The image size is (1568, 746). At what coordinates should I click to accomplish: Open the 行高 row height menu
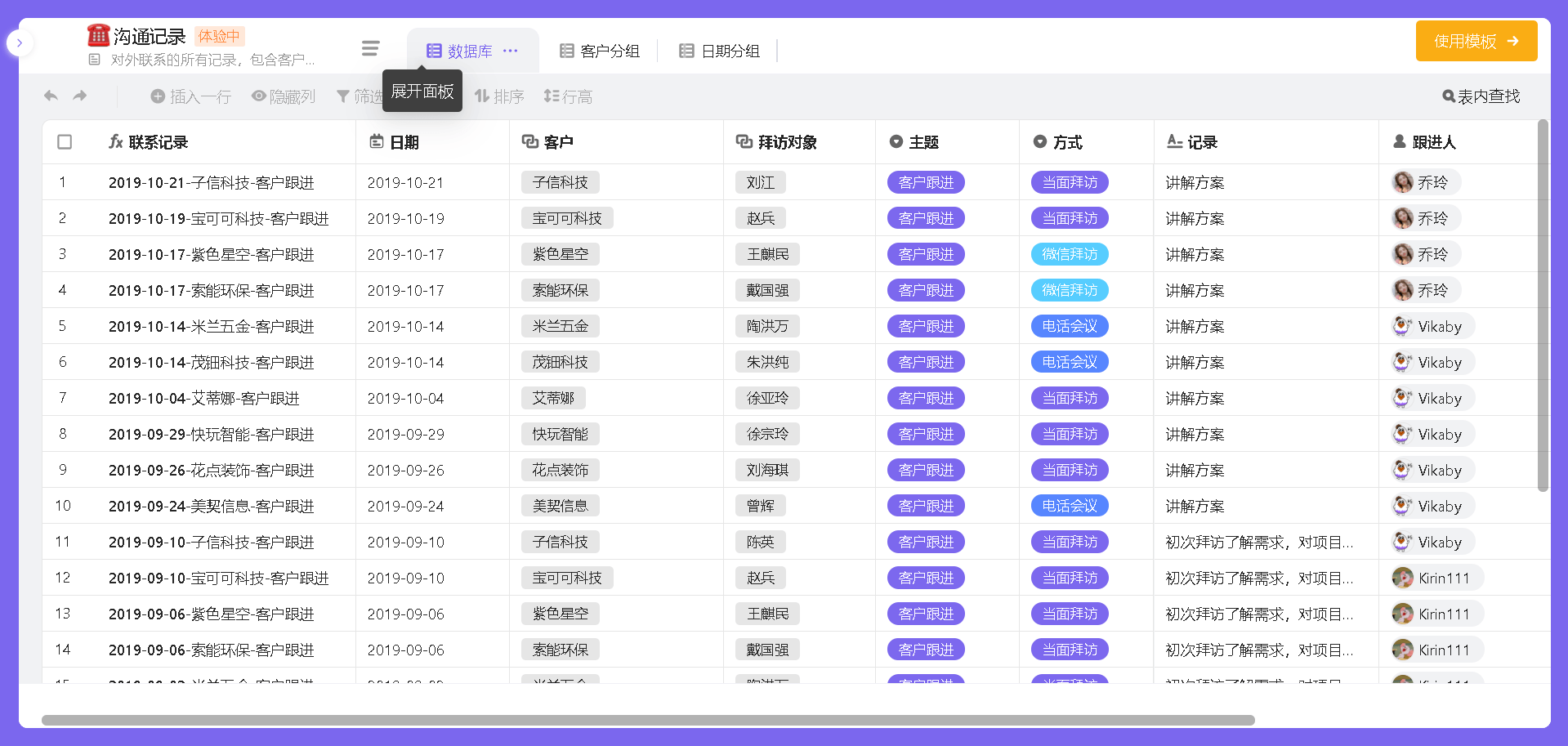pos(568,96)
